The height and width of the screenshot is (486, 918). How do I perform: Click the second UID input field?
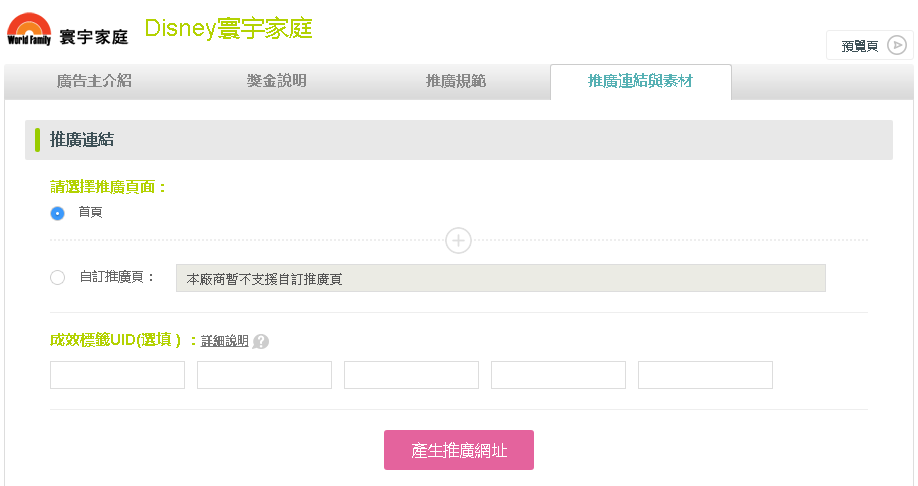pos(264,375)
